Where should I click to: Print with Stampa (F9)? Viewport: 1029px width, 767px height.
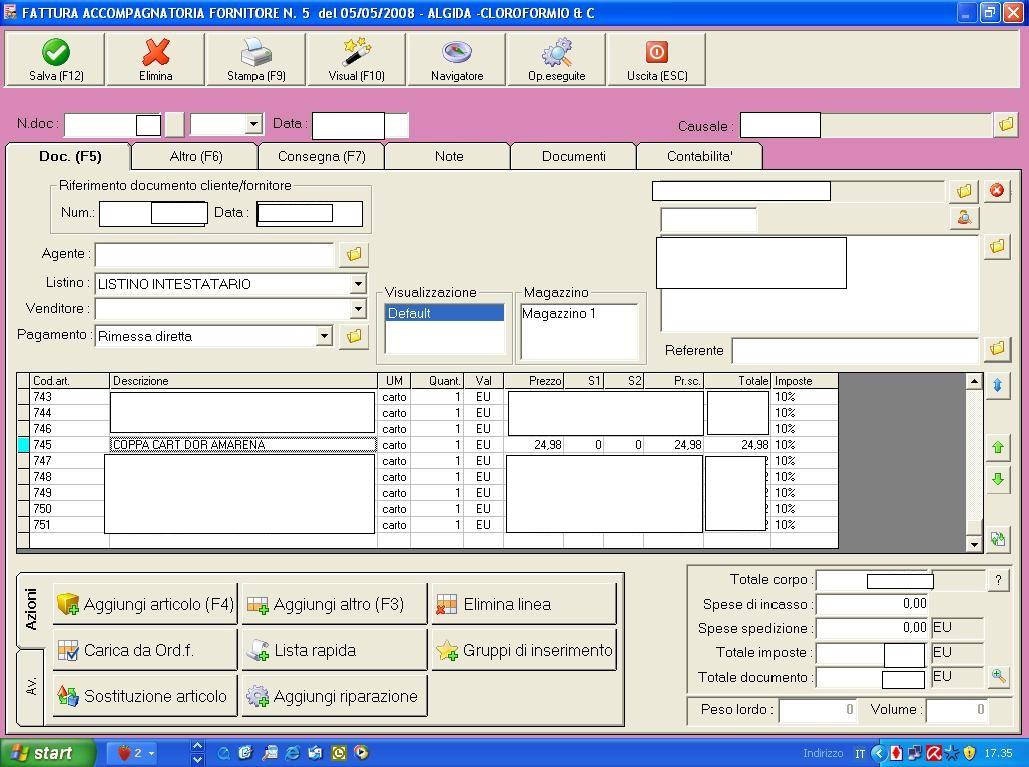pos(256,60)
